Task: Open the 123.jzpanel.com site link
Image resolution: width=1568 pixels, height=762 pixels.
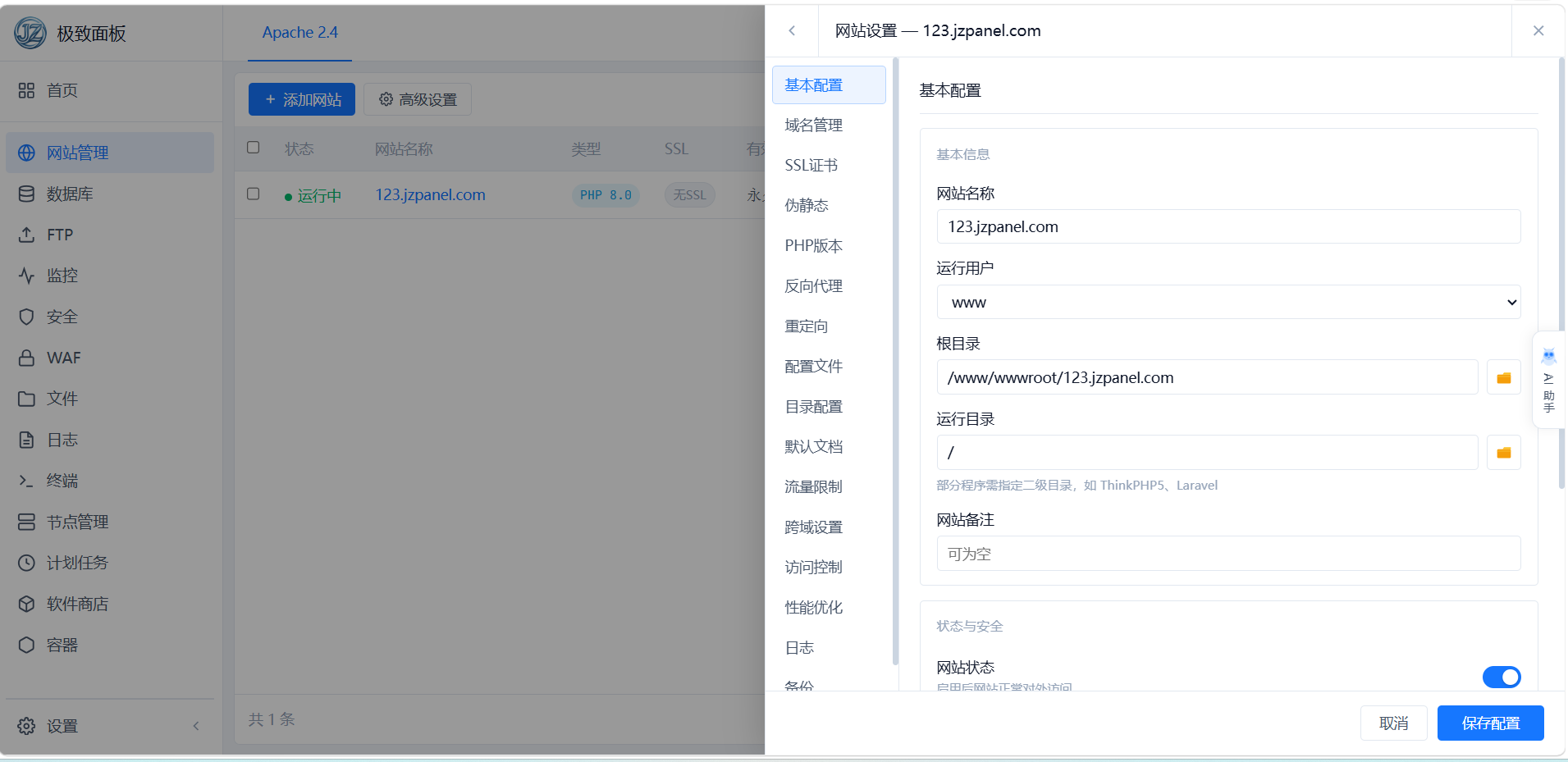Action: coord(430,195)
